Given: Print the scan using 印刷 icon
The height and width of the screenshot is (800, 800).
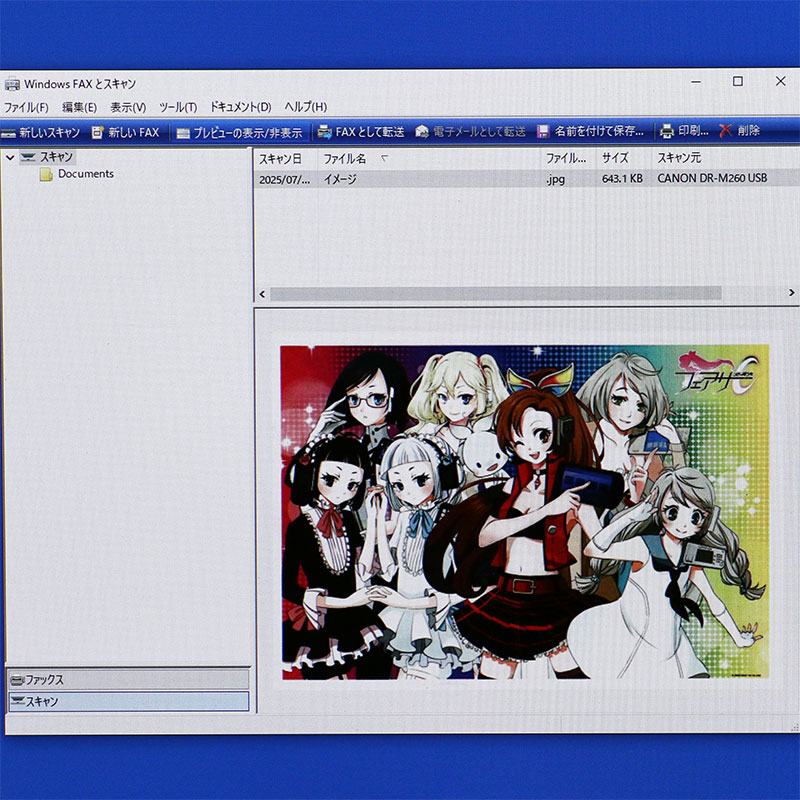Looking at the screenshot, I should tap(666, 131).
